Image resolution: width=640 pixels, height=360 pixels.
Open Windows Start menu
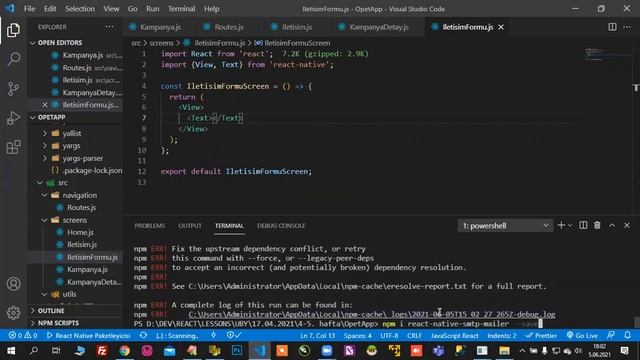pyautogui.click(x=11, y=351)
